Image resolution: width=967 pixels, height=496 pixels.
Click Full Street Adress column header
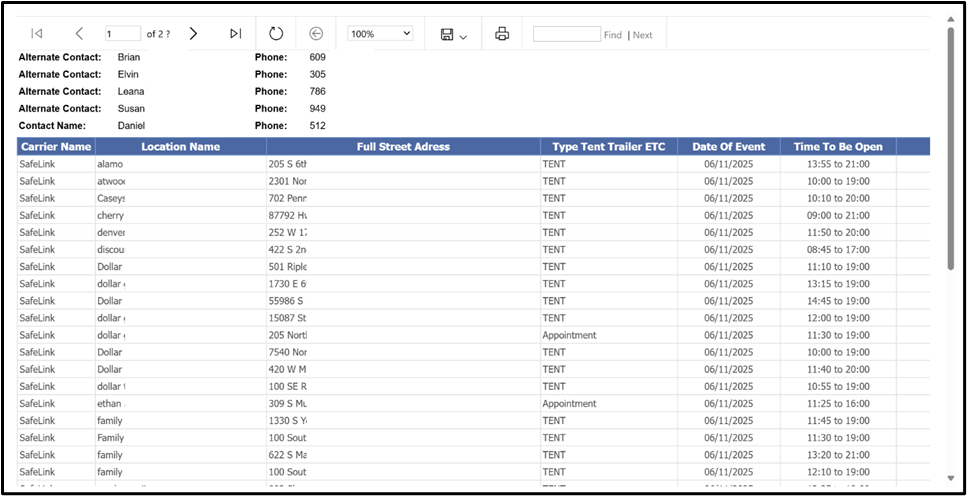(x=403, y=147)
